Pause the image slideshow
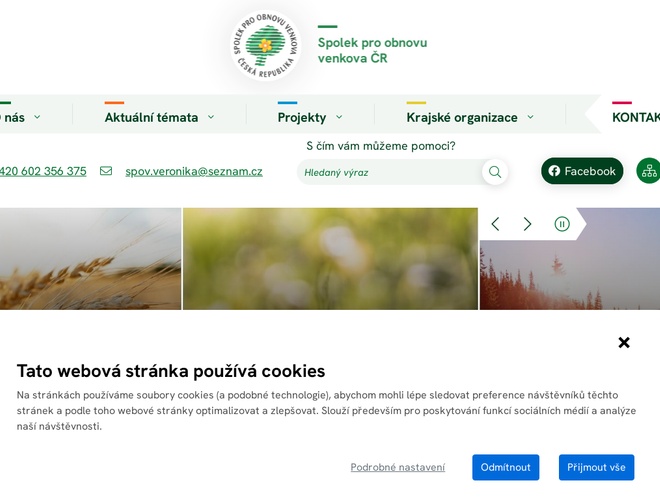660x500 pixels. [x=562, y=223]
